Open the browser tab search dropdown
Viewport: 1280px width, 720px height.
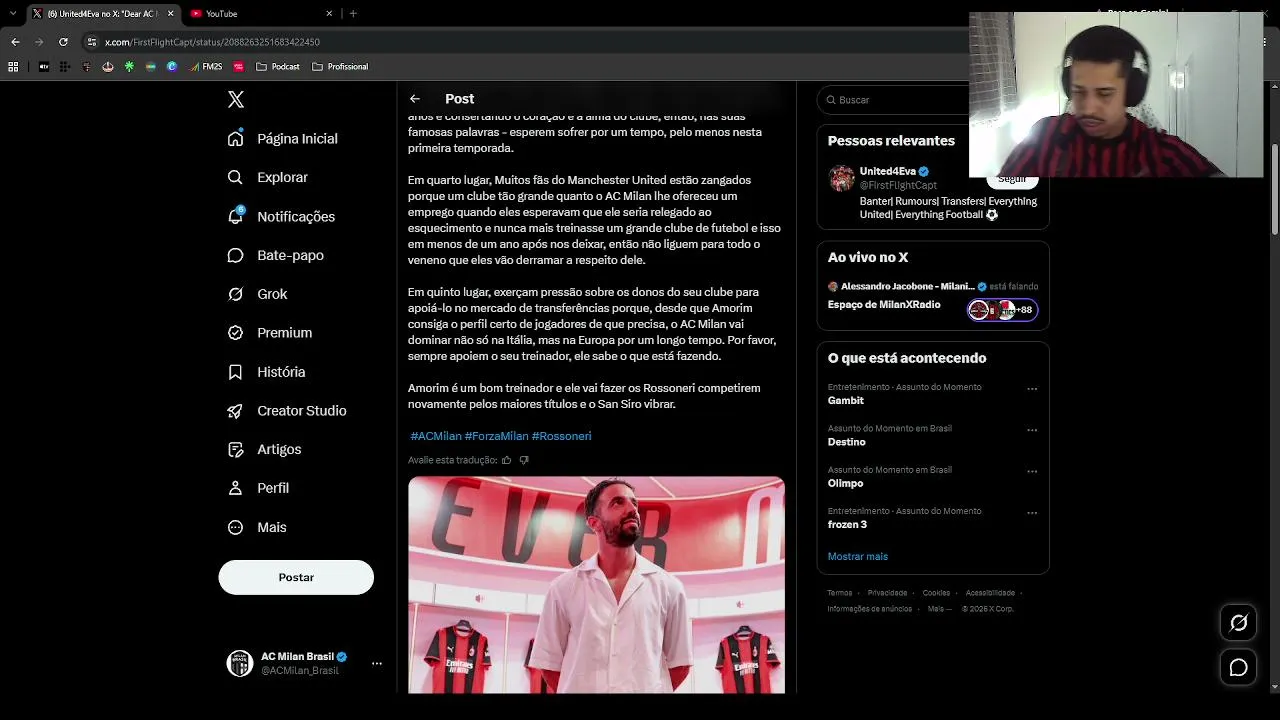(13, 14)
